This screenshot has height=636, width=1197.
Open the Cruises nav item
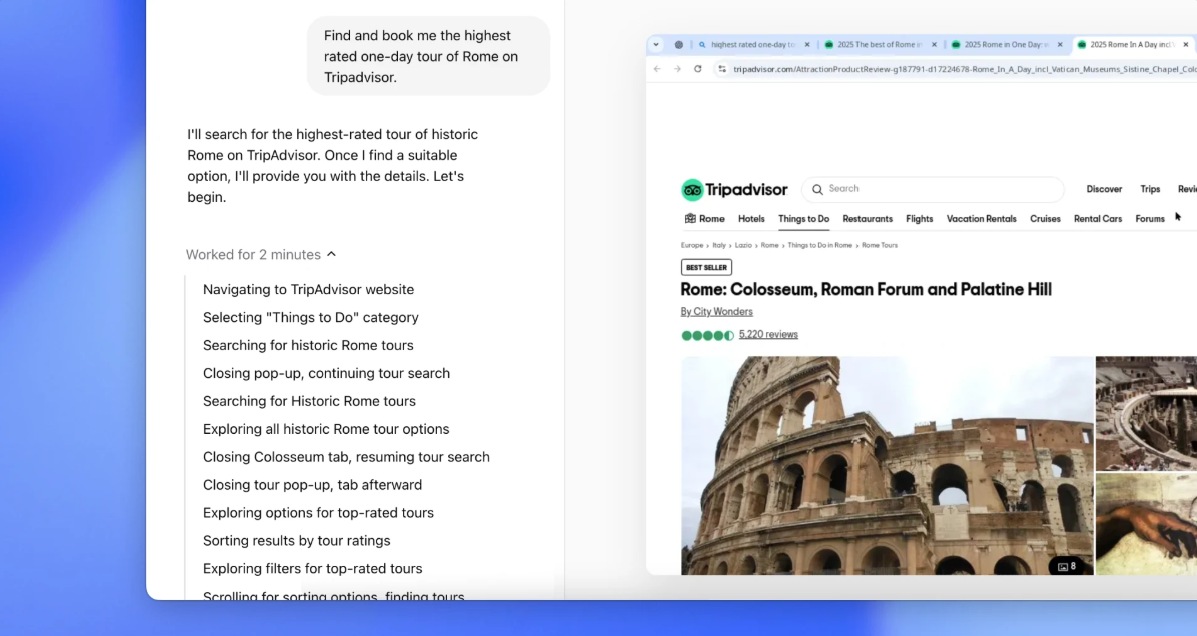[x=1045, y=218]
